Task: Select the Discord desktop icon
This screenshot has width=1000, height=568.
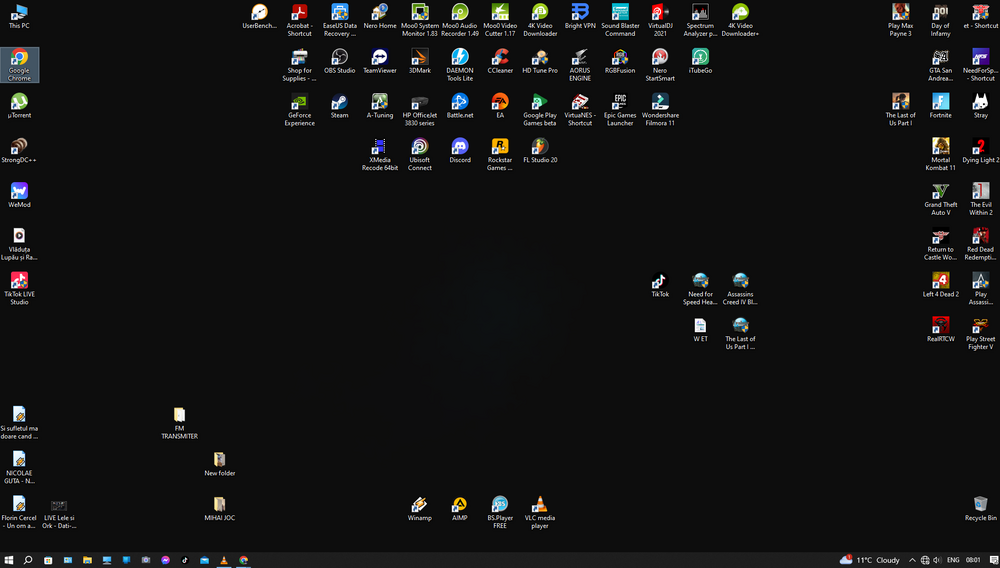Action: tap(460, 150)
